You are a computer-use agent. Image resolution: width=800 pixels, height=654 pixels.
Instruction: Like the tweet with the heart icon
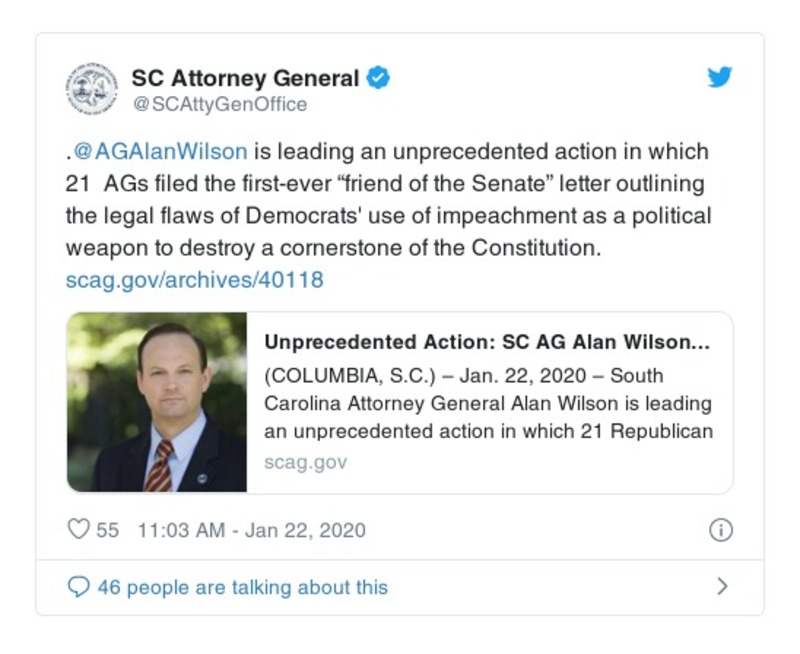(78, 530)
